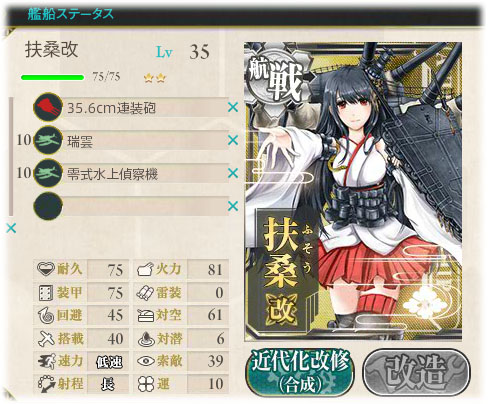This screenshot has width=488, height=404.
Task: Click the green HP bar 75/75
Action: [52, 78]
